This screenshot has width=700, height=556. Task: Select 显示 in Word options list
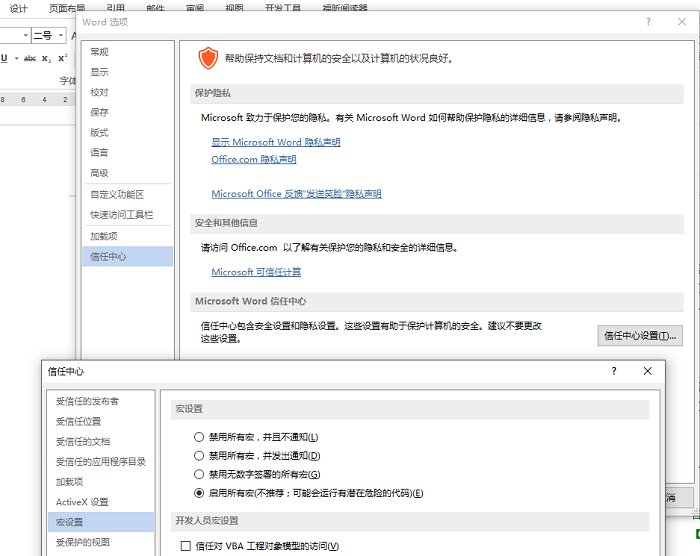pyautogui.click(x=127, y=72)
